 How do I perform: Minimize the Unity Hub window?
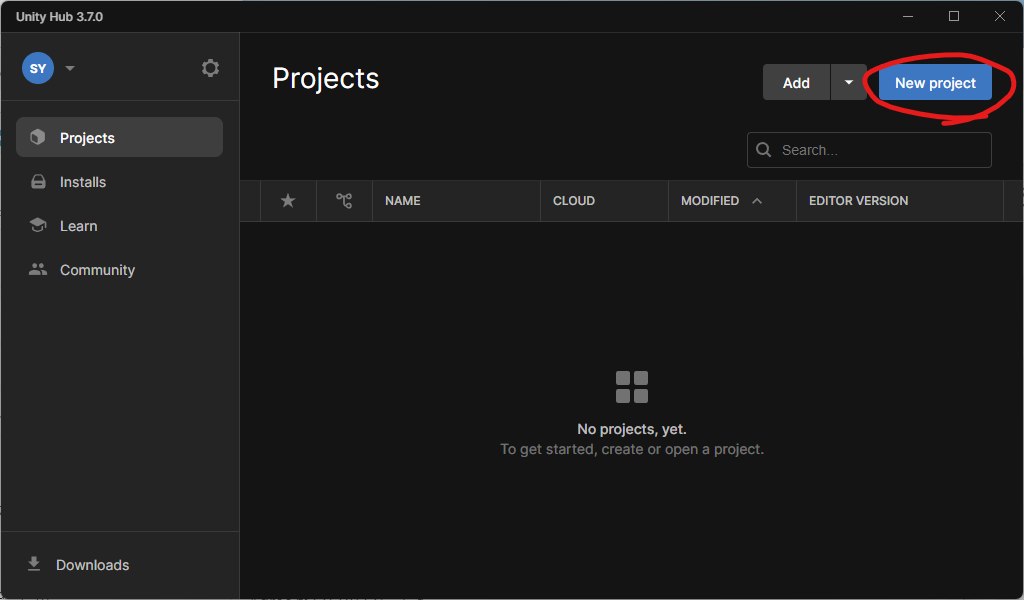[x=908, y=16]
